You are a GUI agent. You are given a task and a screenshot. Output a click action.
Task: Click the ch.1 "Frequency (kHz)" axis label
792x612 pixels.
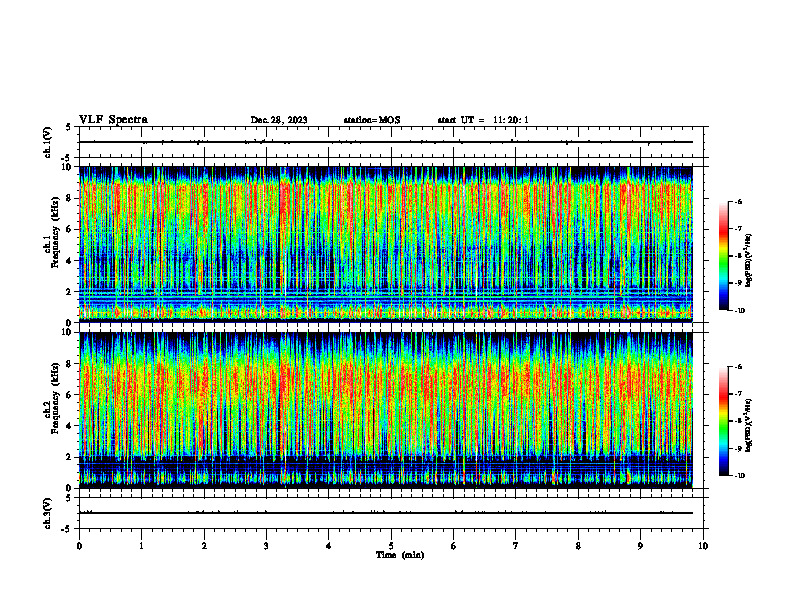tap(56, 232)
